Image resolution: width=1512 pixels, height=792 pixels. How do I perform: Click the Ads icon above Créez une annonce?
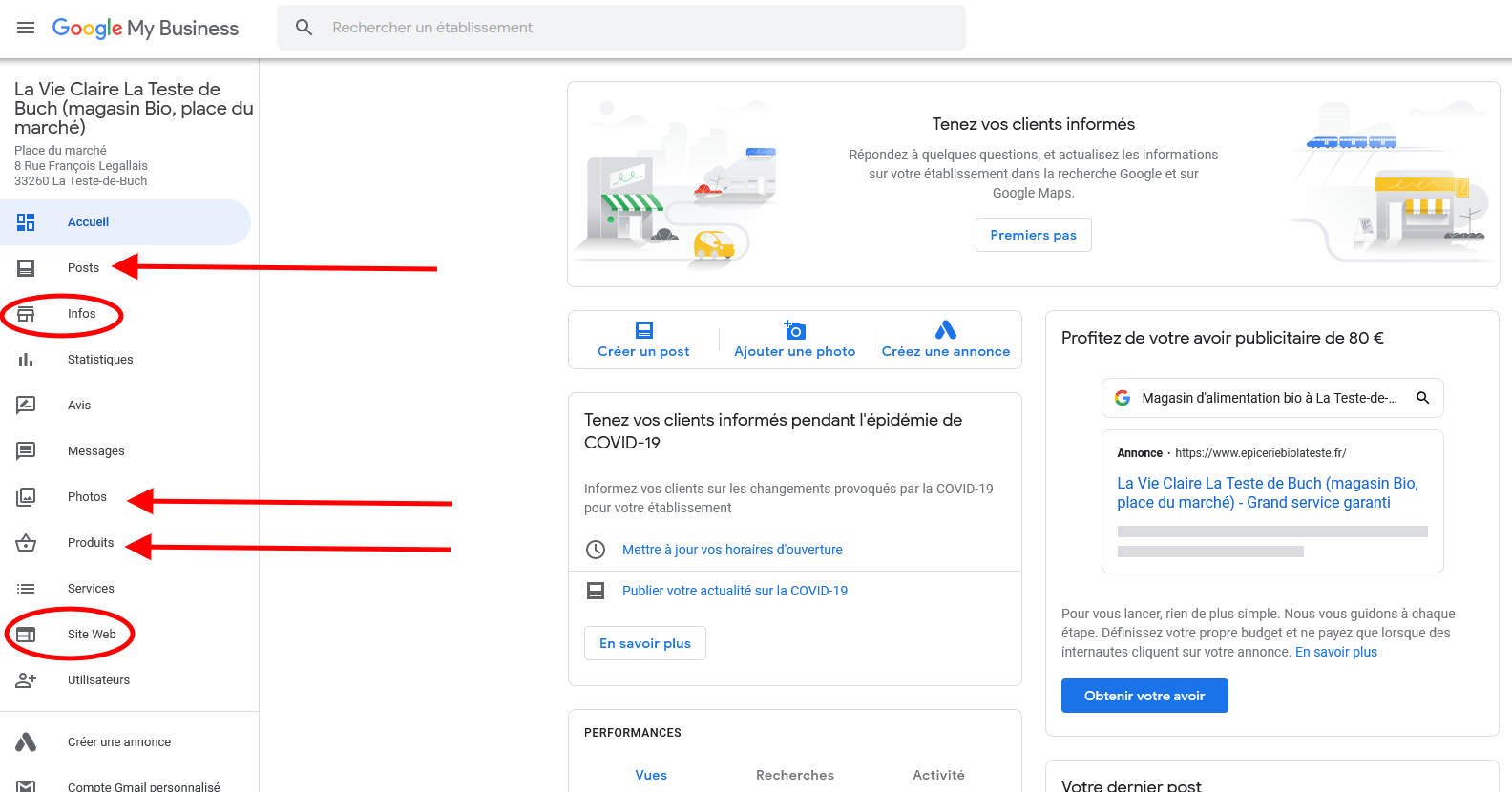click(x=946, y=329)
